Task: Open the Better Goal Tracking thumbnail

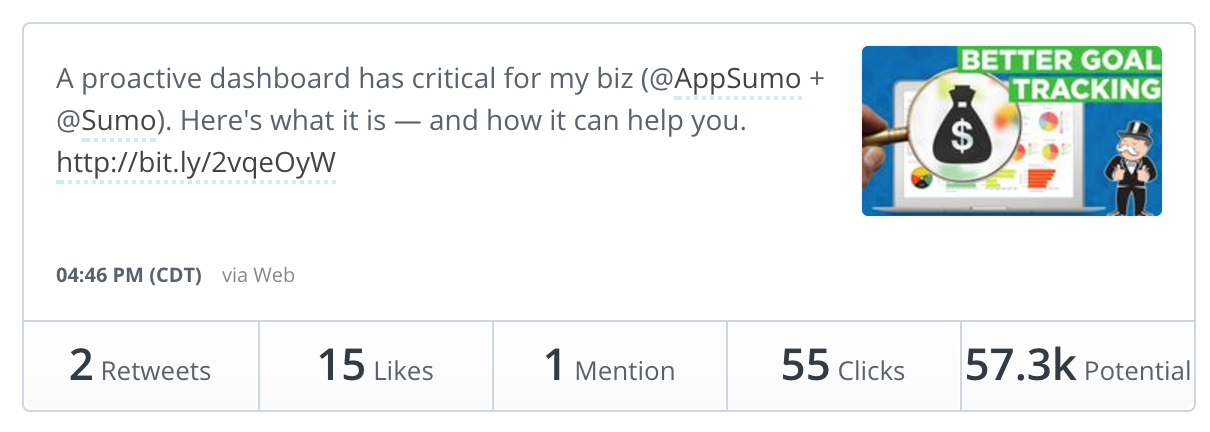Action: click(x=1011, y=131)
